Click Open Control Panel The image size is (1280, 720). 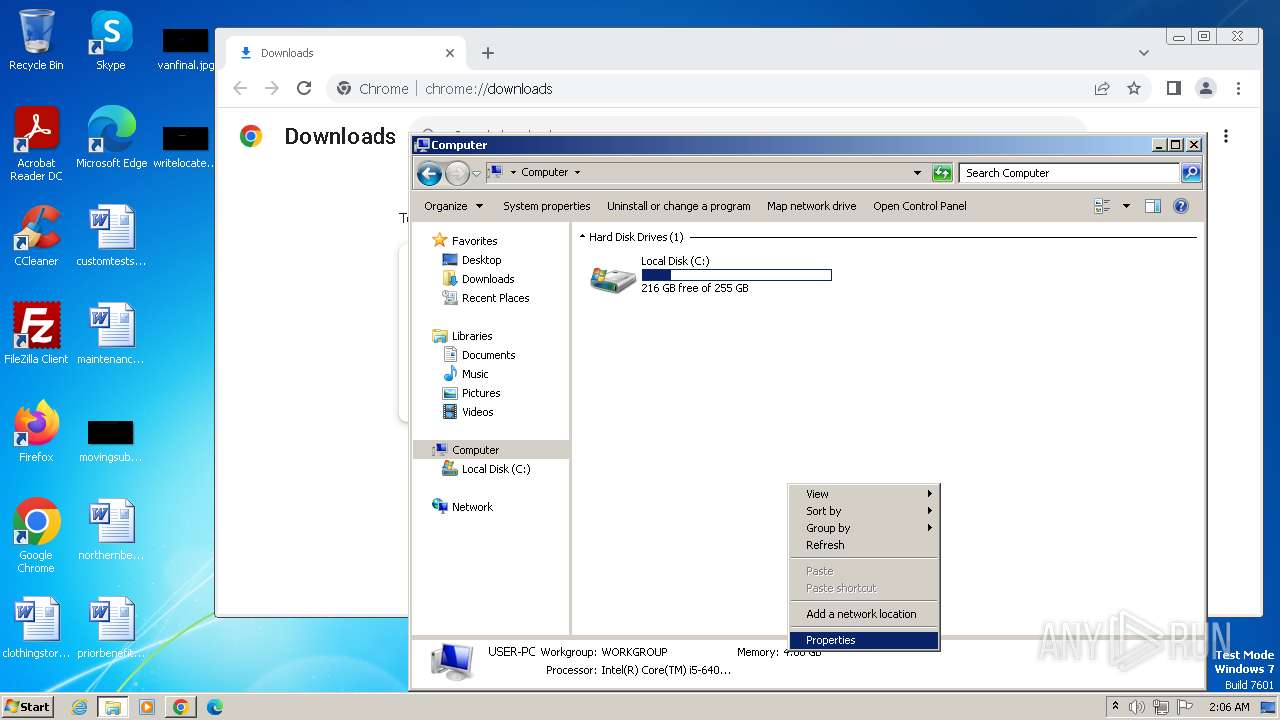coord(919,206)
